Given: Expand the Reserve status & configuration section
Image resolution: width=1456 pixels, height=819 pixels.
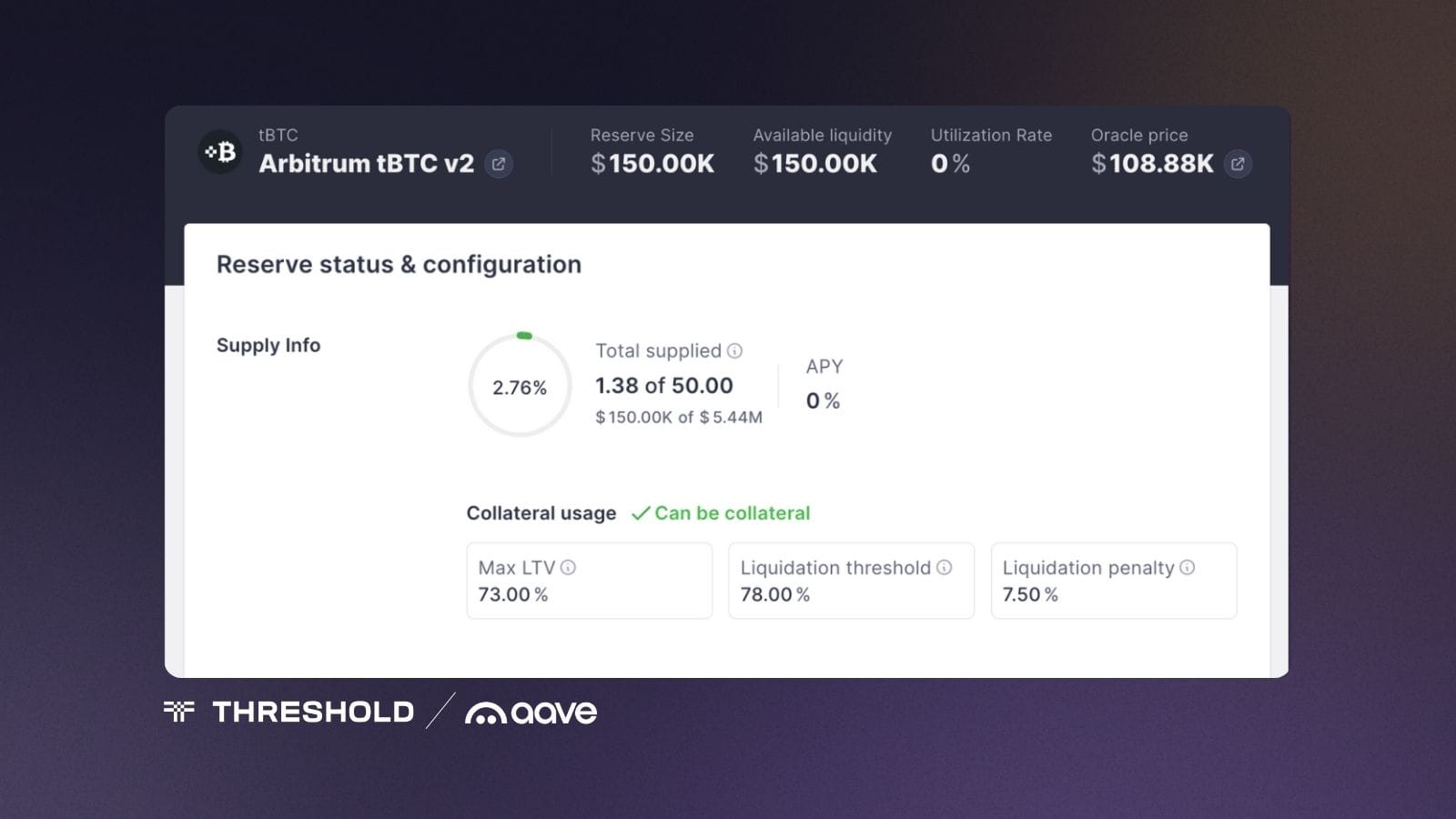Looking at the screenshot, I should pyautogui.click(x=399, y=264).
